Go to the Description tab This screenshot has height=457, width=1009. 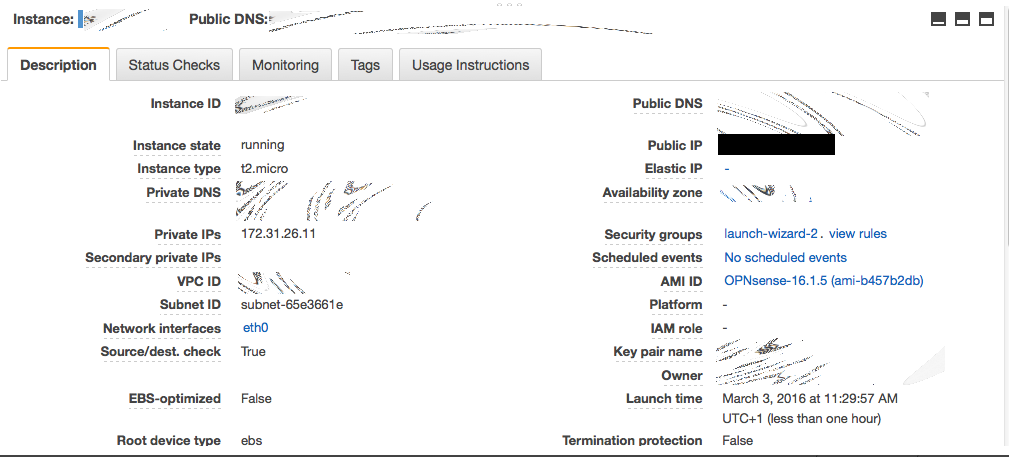pyautogui.click(x=58, y=65)
